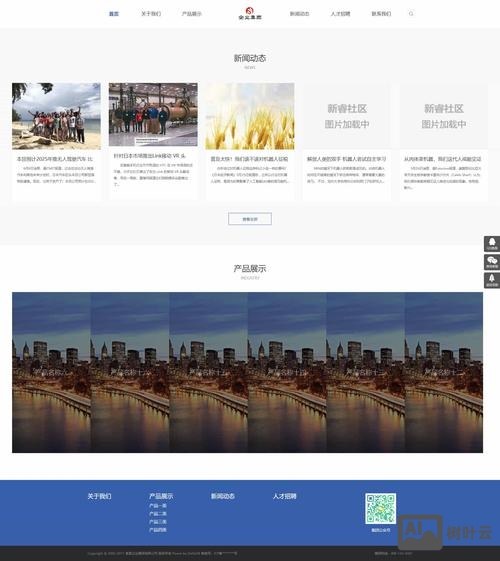Open footer sub-link 产品三类
Screen dimensions: 500x561
click(158, 522)
